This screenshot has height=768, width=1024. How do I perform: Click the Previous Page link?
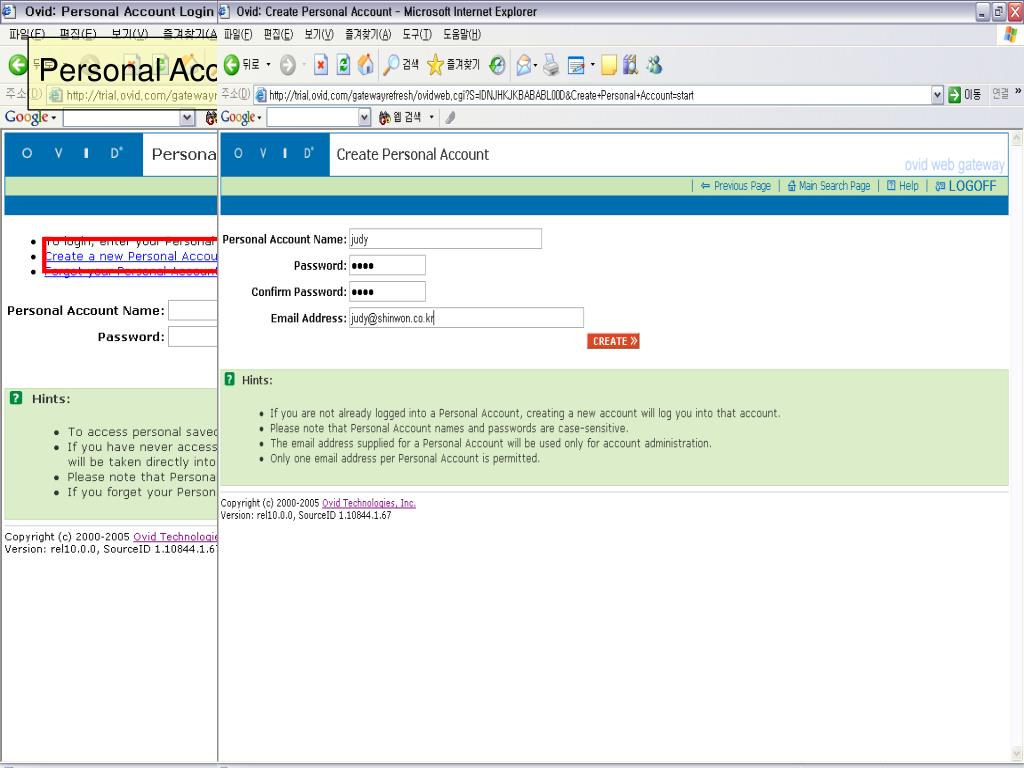click(741, 186)
